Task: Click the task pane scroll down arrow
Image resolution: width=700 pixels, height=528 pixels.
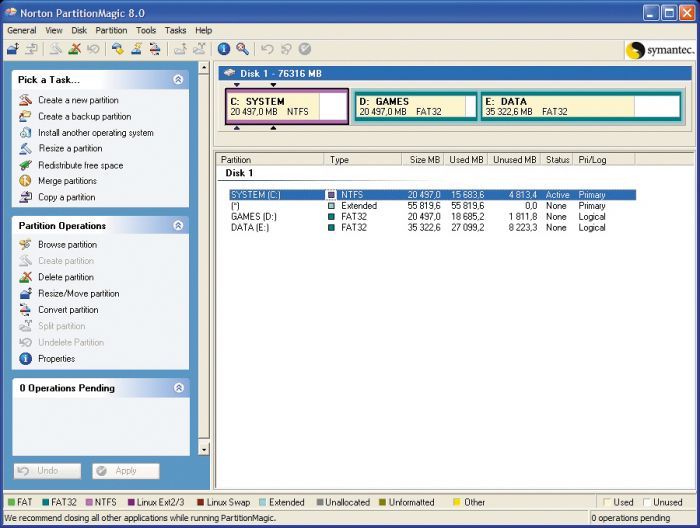Action: (204, 449)
